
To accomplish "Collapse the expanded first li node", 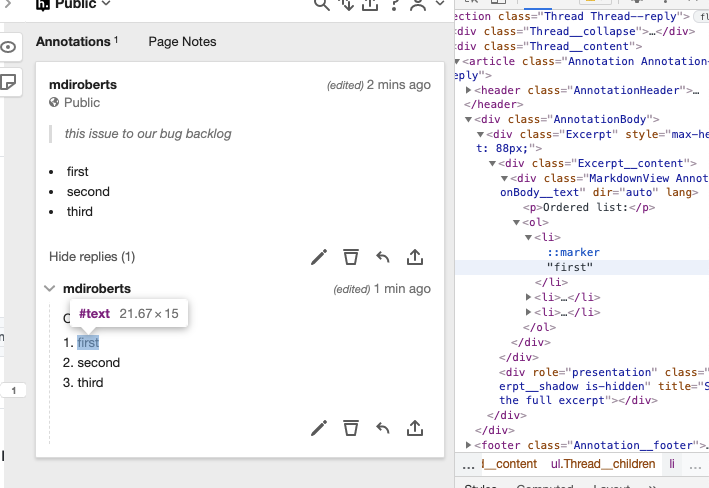I will coord(528,237).
